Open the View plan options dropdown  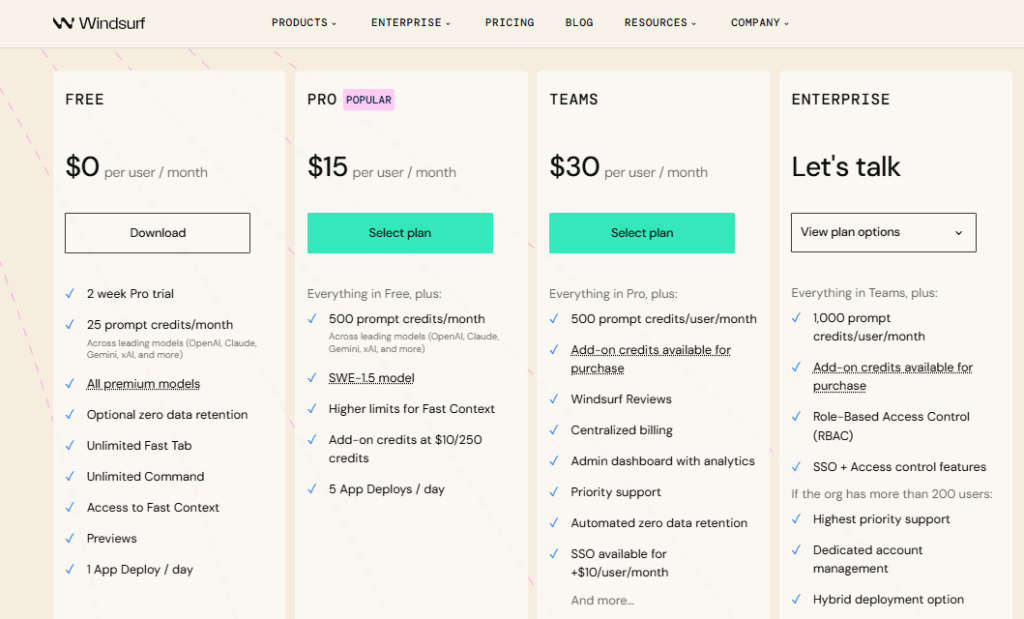[883, 232]
